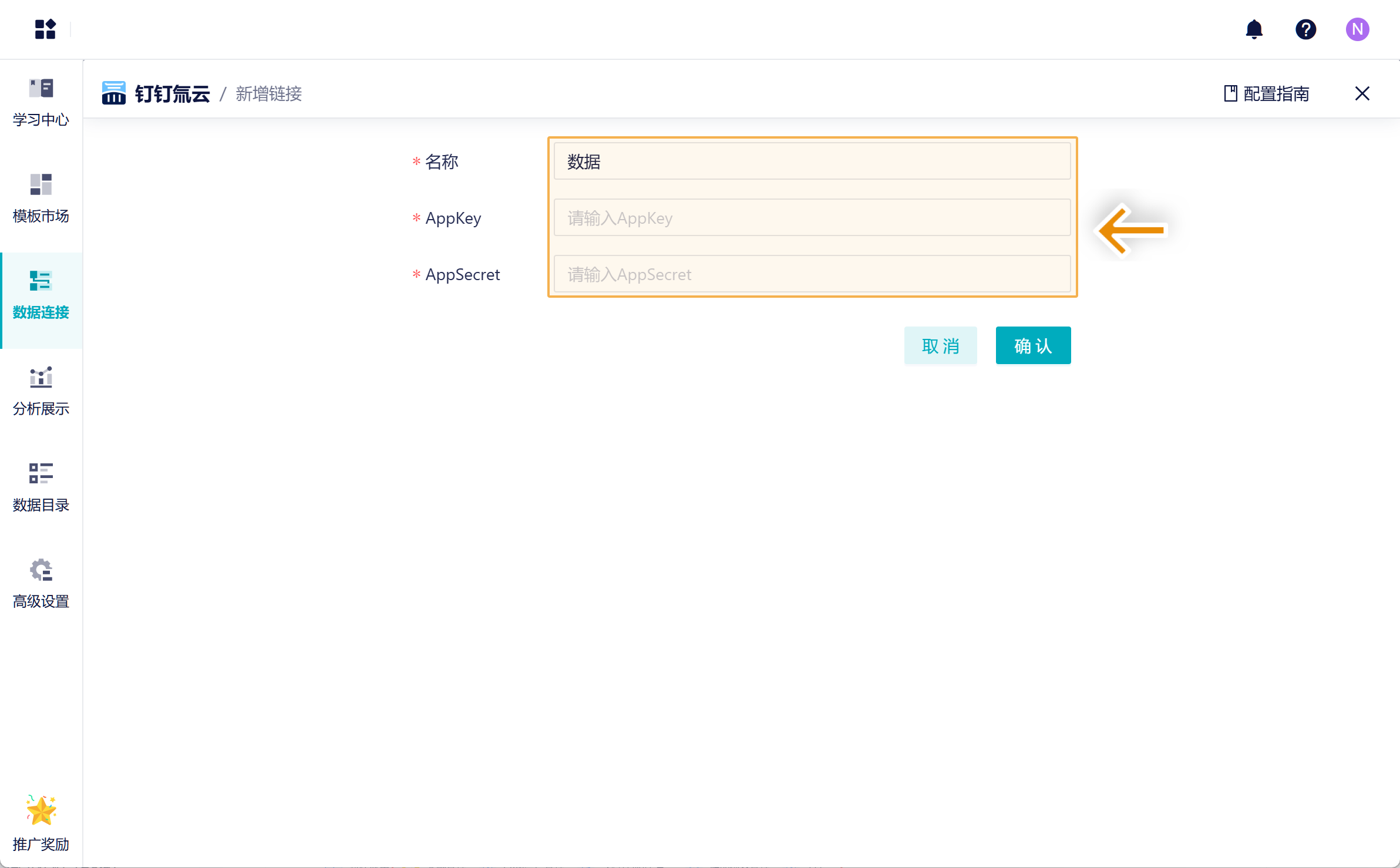Focus the AppSecret input field
The image size is (1400, 868).
(x=812, y=274)
